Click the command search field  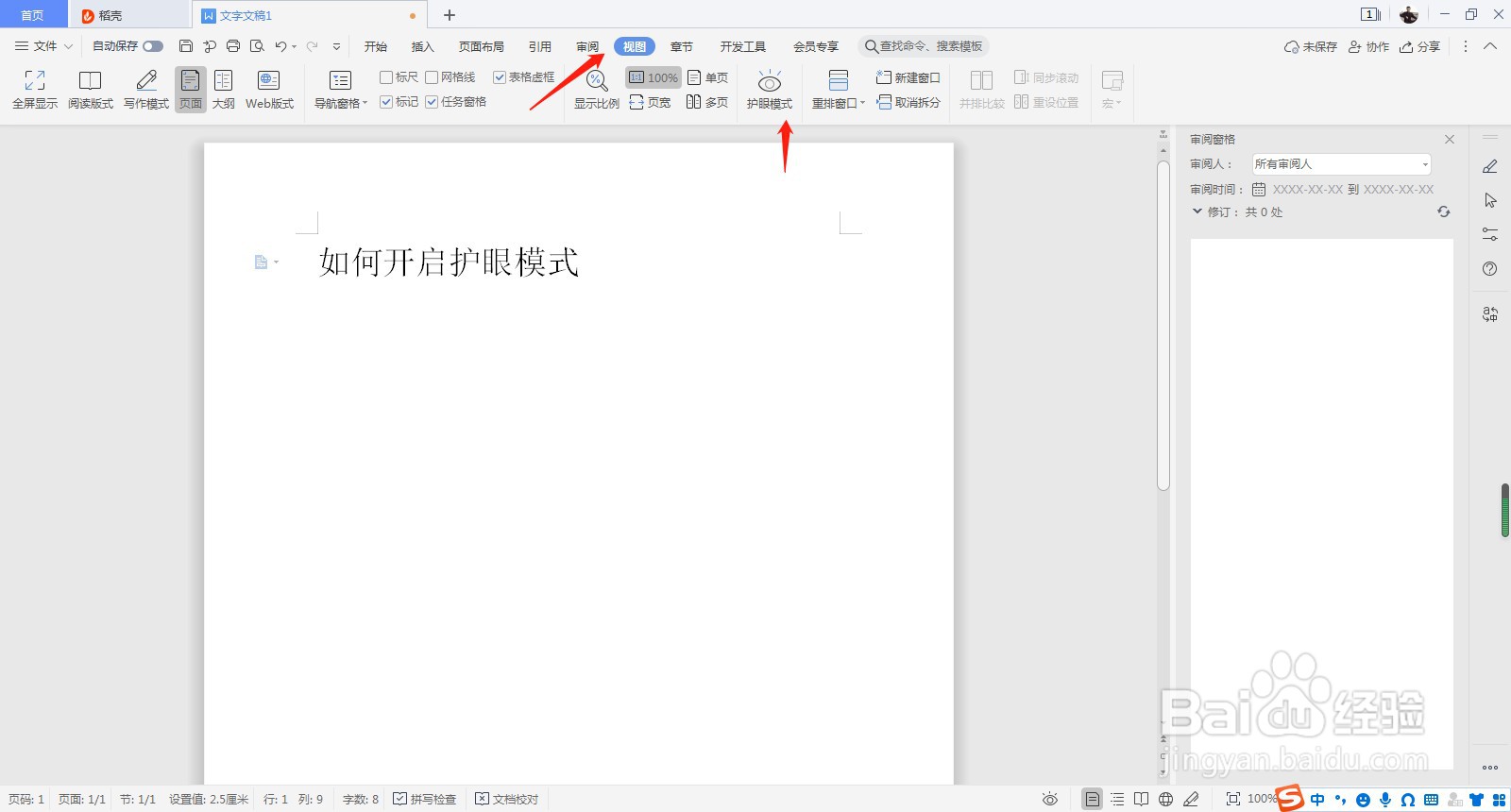[x=924, y=46]
